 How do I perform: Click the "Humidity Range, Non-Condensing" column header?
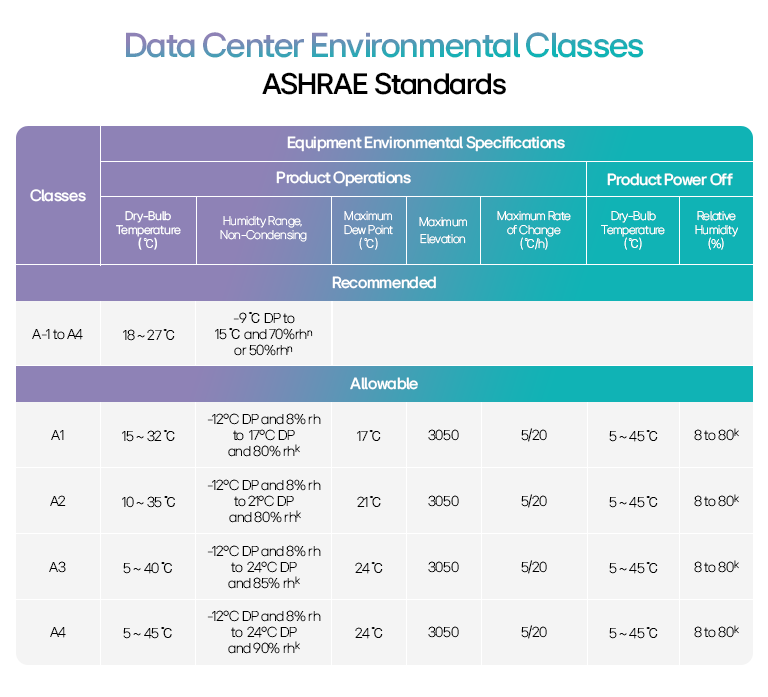261,227
